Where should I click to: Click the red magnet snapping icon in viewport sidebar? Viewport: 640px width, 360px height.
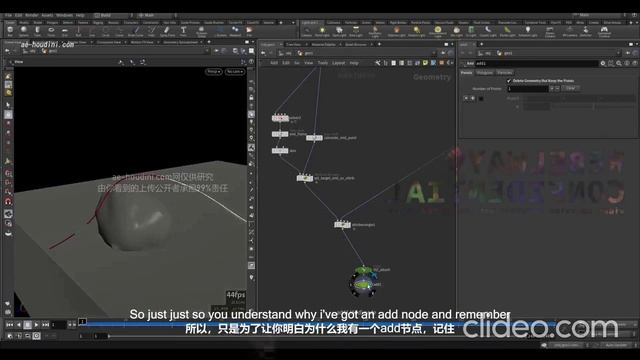[8, 201]
